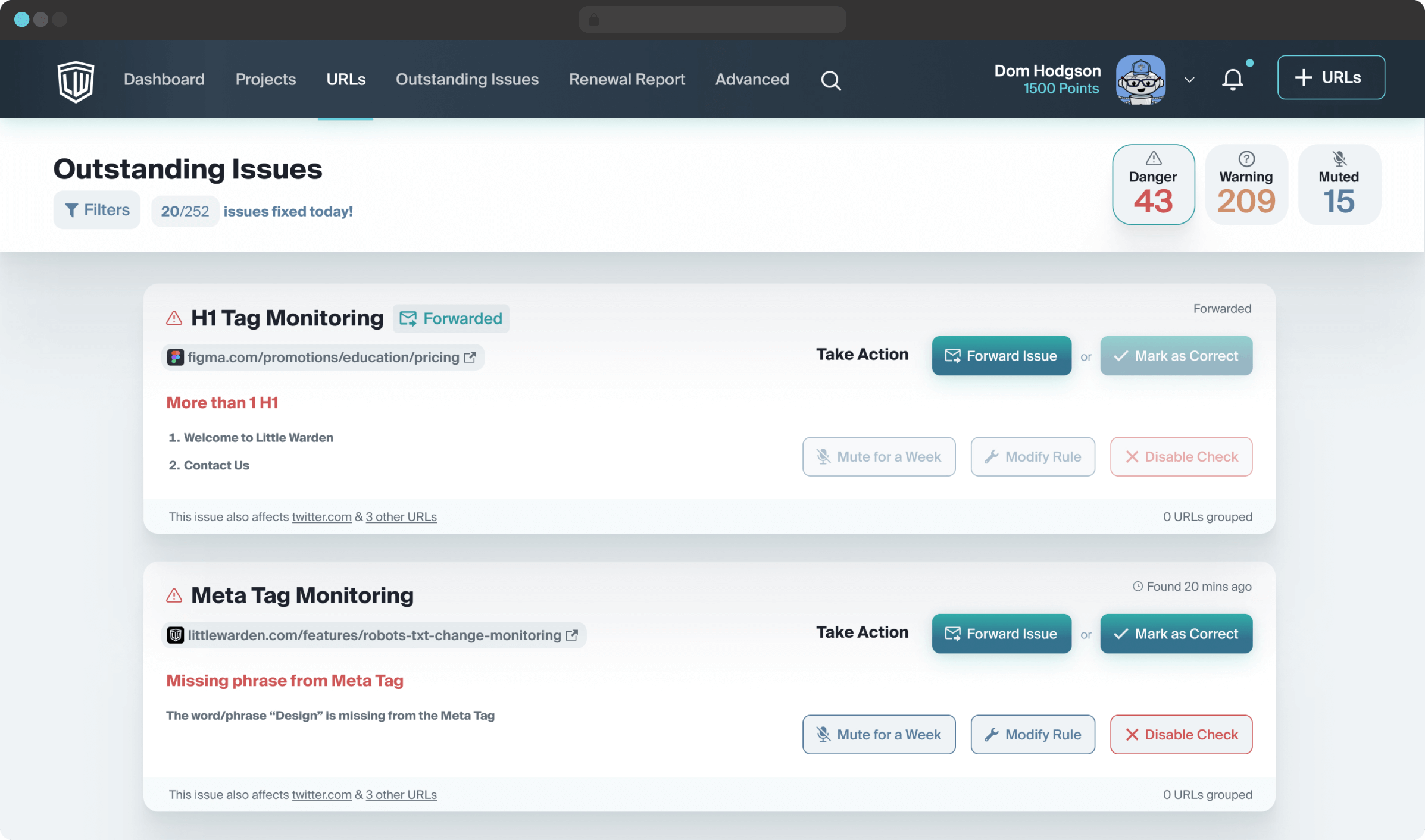Disable check for Meta Tag Monitoring
Screen dimensions: 1425x840
point(1181,735)
